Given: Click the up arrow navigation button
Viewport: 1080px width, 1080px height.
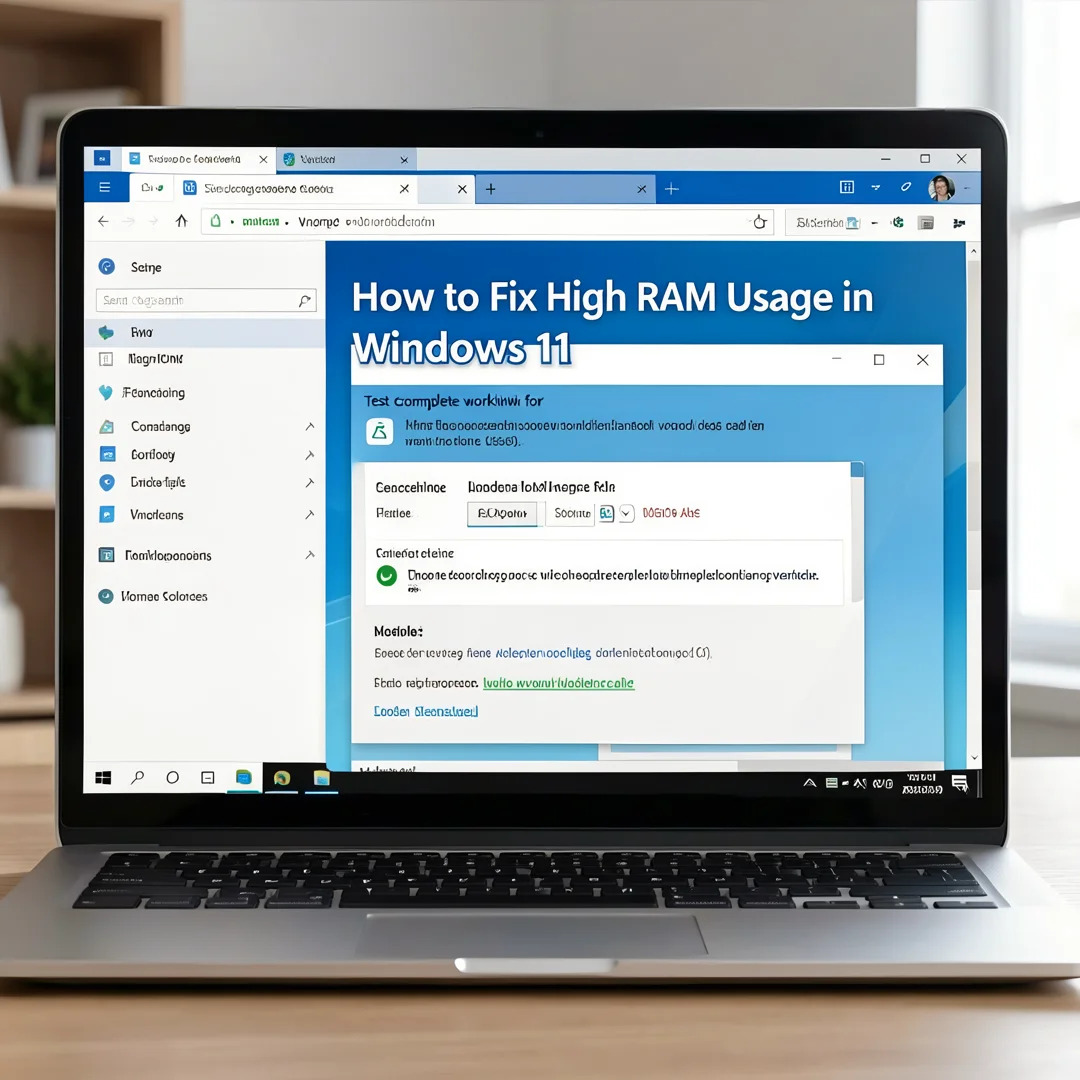Looking at the screenshot, I should point(181,220).
